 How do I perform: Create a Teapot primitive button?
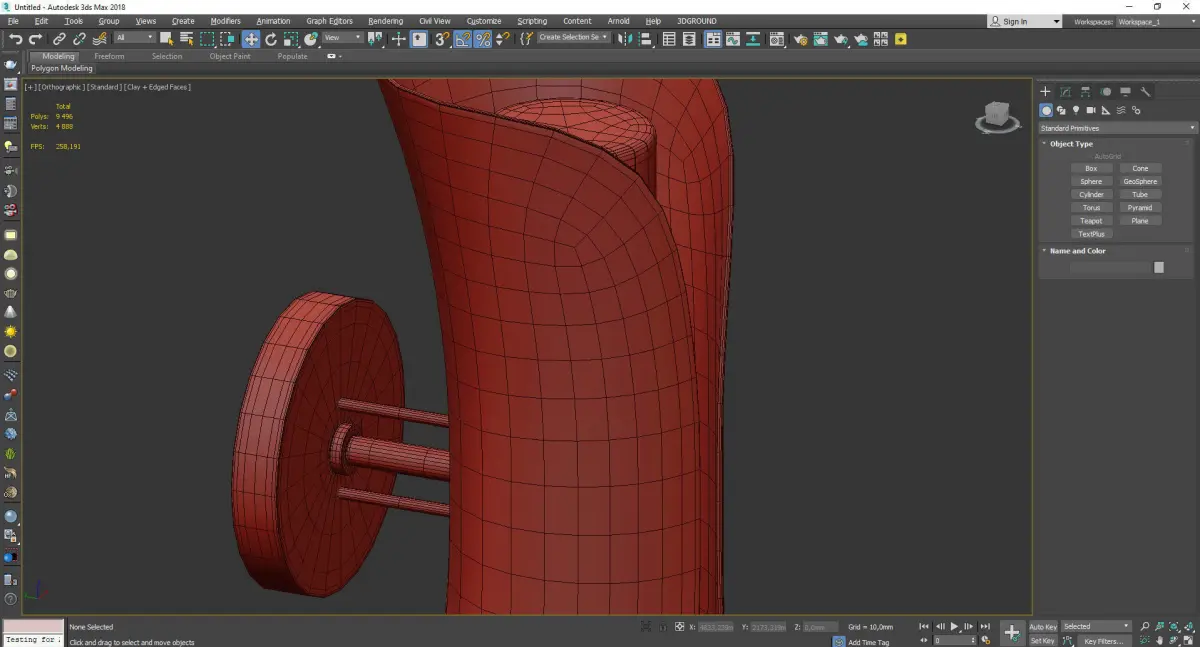[1091, 221]
